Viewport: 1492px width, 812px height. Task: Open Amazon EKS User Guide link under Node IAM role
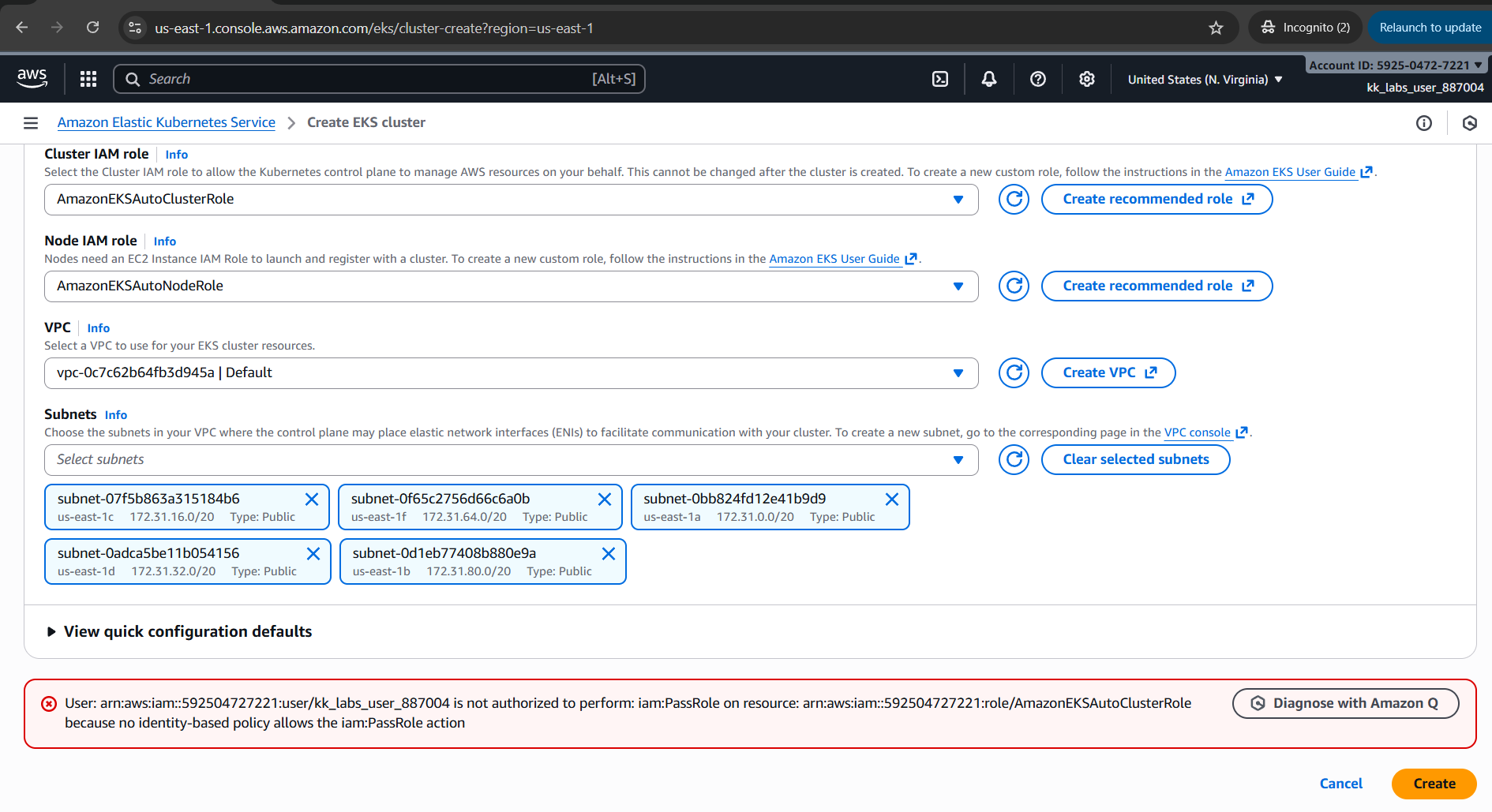[x=843, y=259]
